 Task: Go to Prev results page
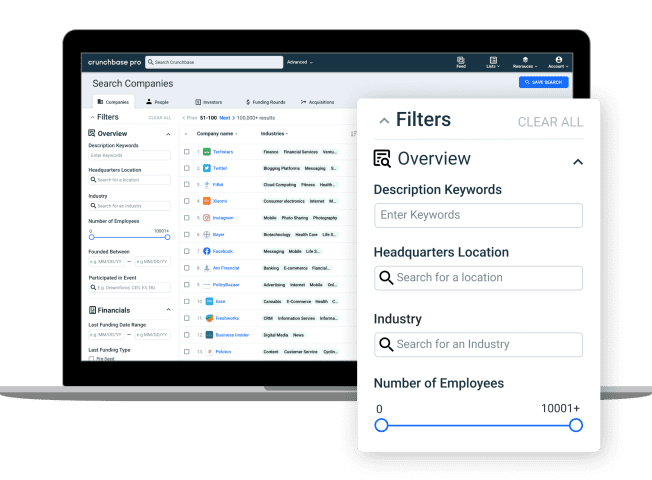pos(190,118)
